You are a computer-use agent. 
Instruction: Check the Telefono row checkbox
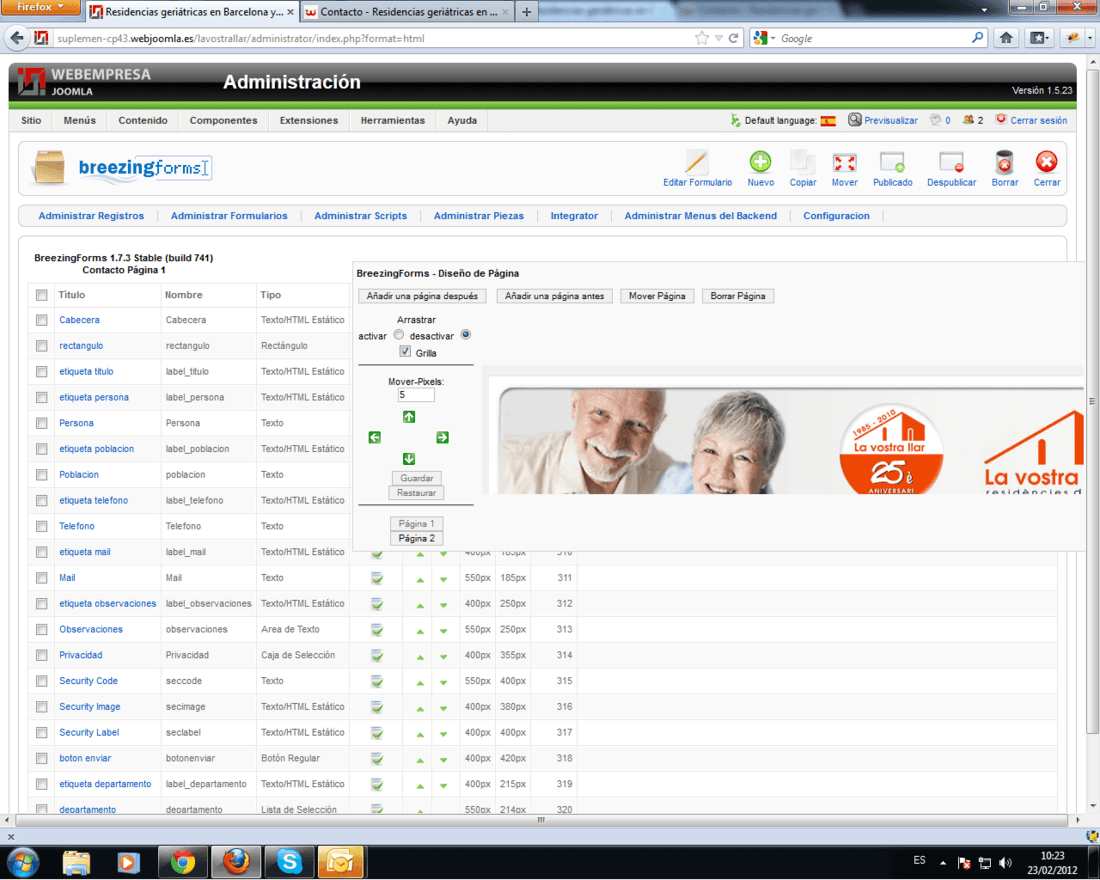[x=41, y=526]
